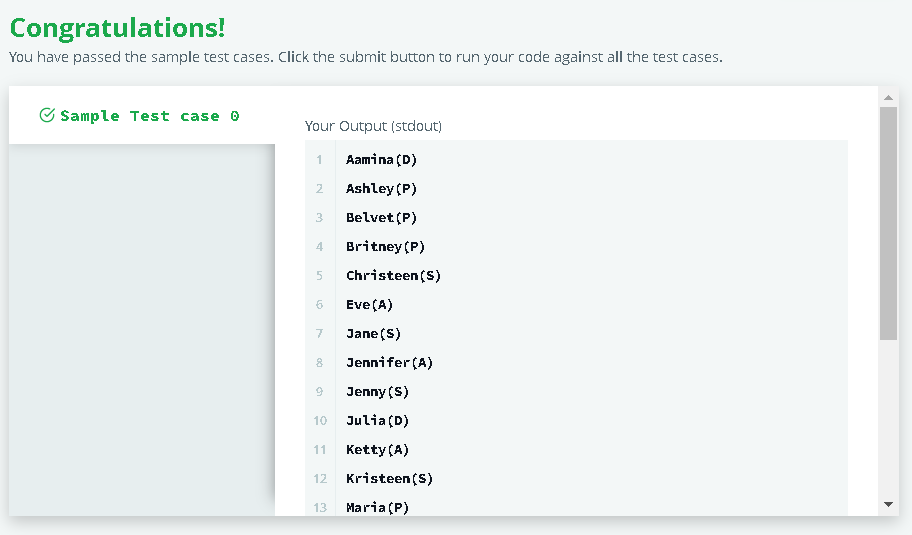Click the green checkmark icon beside Sample Test case
This screenshot has width=912, height=535.
coord(47,115)
